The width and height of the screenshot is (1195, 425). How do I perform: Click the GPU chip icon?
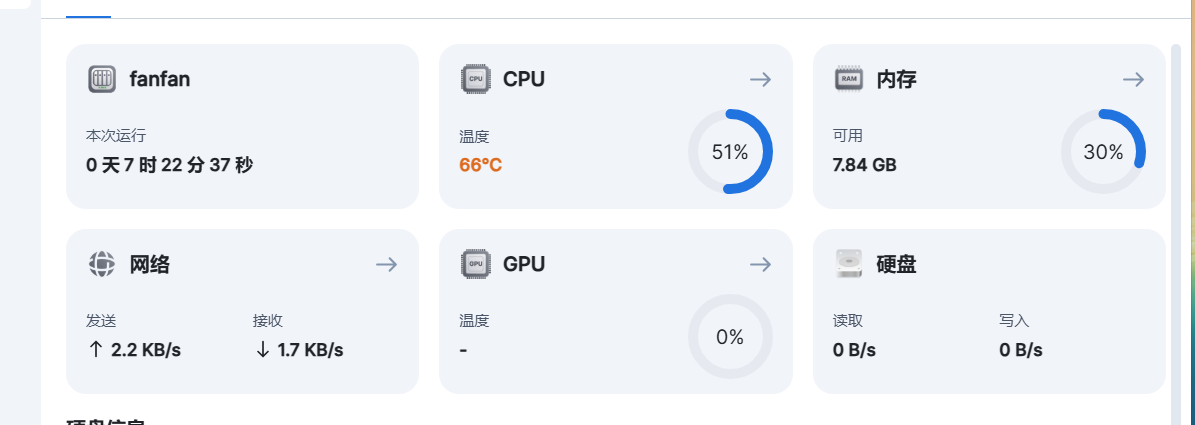coord(476,264)
